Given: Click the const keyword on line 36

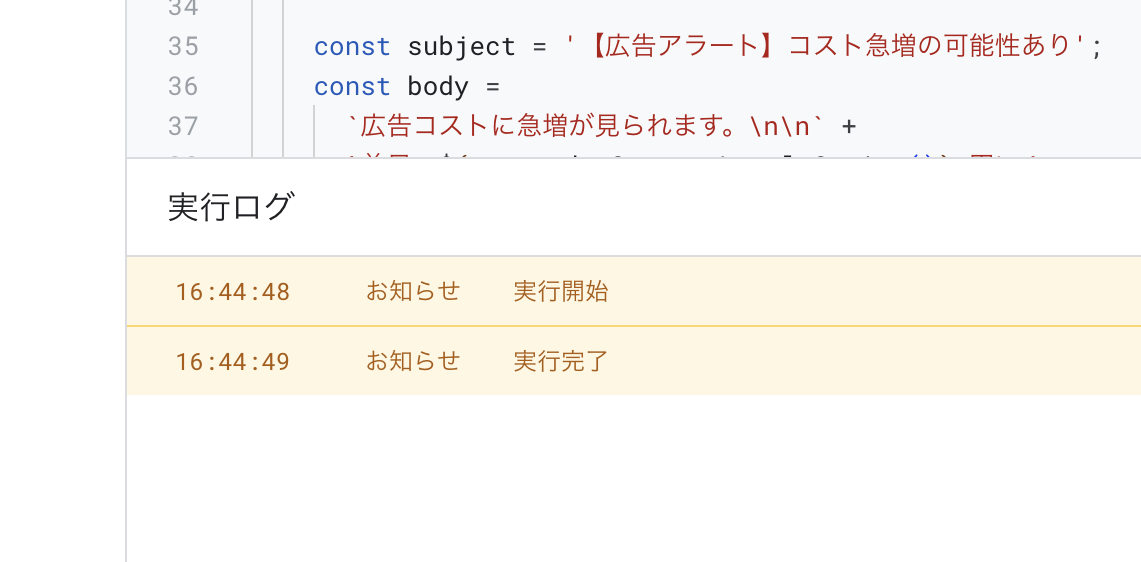Looking at the screenshot, I should click(x=352, y=87).
